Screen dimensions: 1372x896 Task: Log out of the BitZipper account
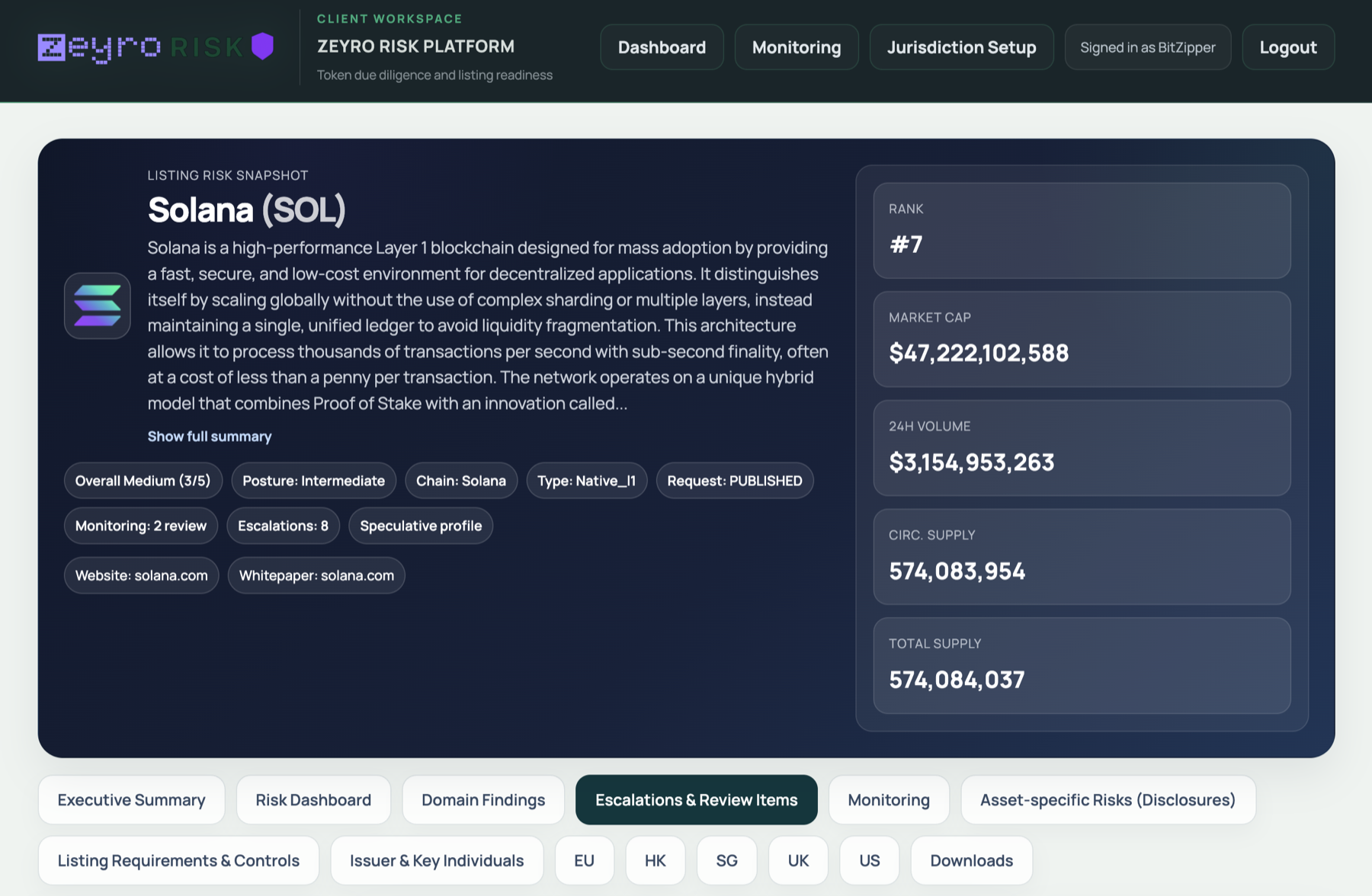point(1287,46)
